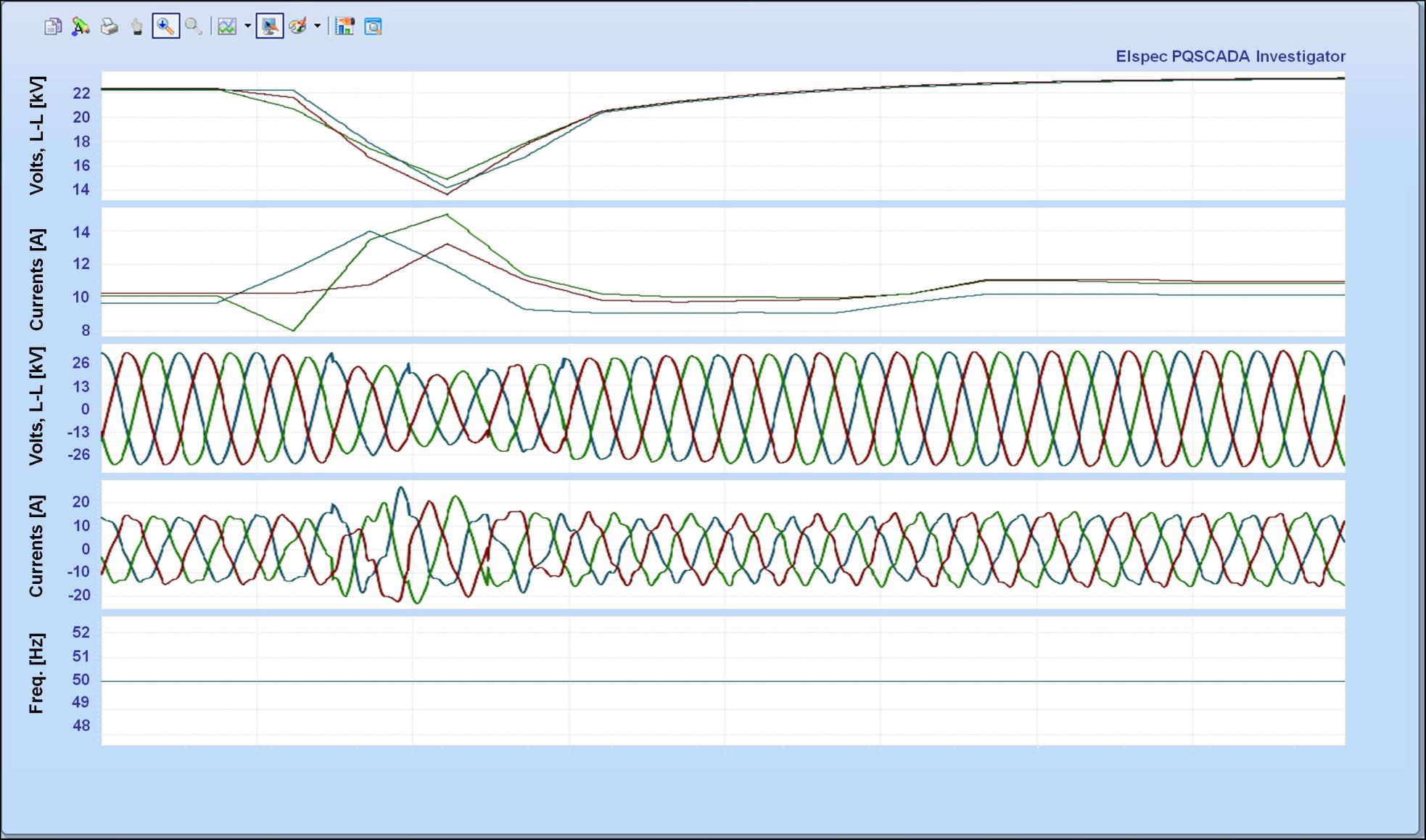Screen dimensions: 1426x840
Task: Click the waveform Volts, L-L [kV] axis label
Action: pyautogui.click(x=36, y=406)
